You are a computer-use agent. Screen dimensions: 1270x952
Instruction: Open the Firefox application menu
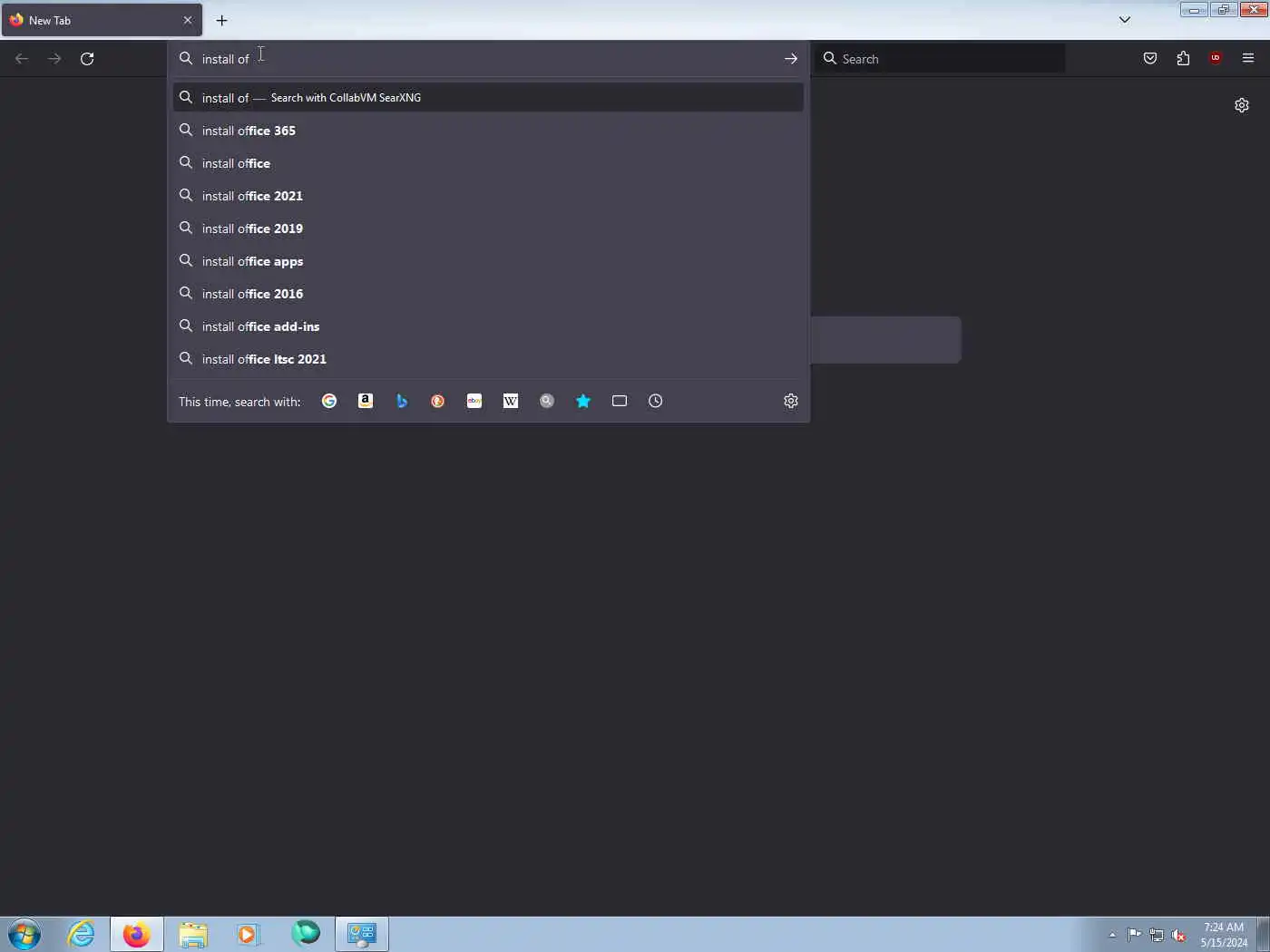[x=1248, y=59]
